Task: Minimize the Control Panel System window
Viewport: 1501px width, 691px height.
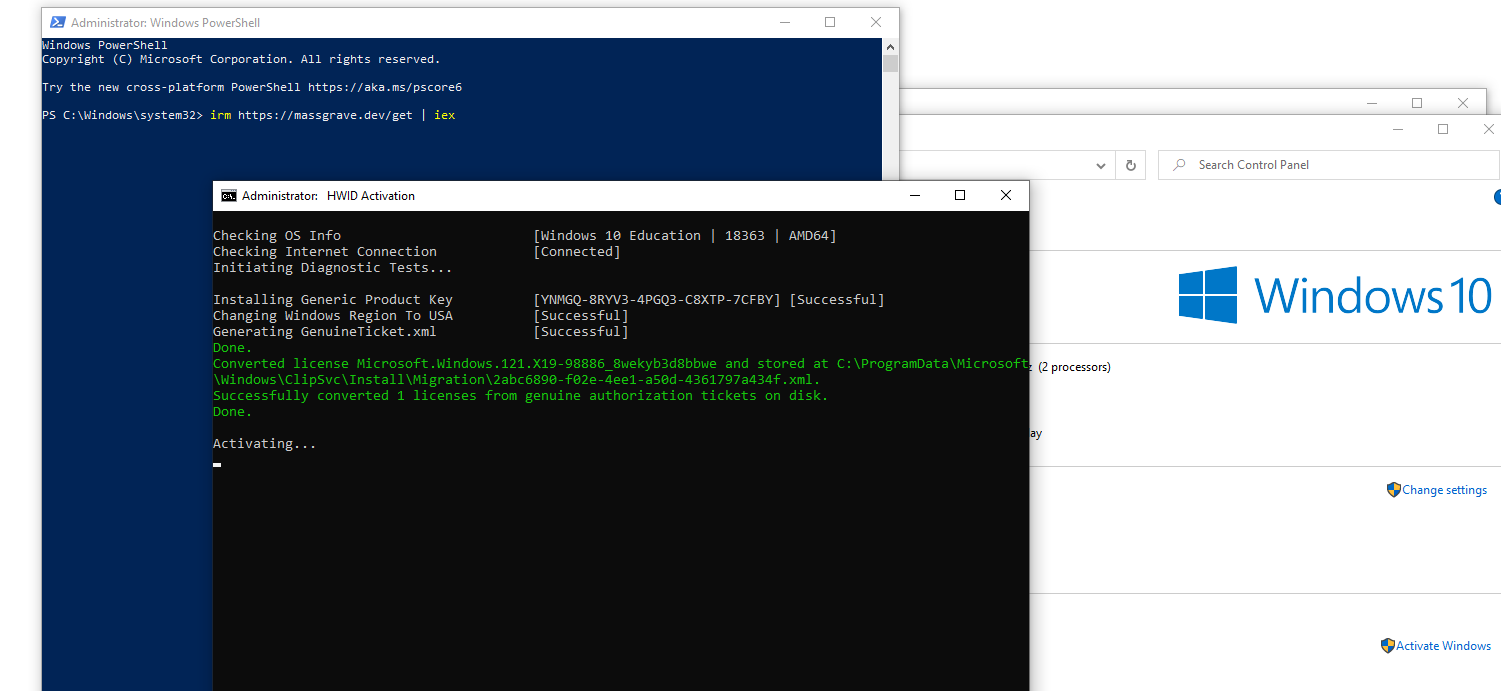Action: 1397,129
